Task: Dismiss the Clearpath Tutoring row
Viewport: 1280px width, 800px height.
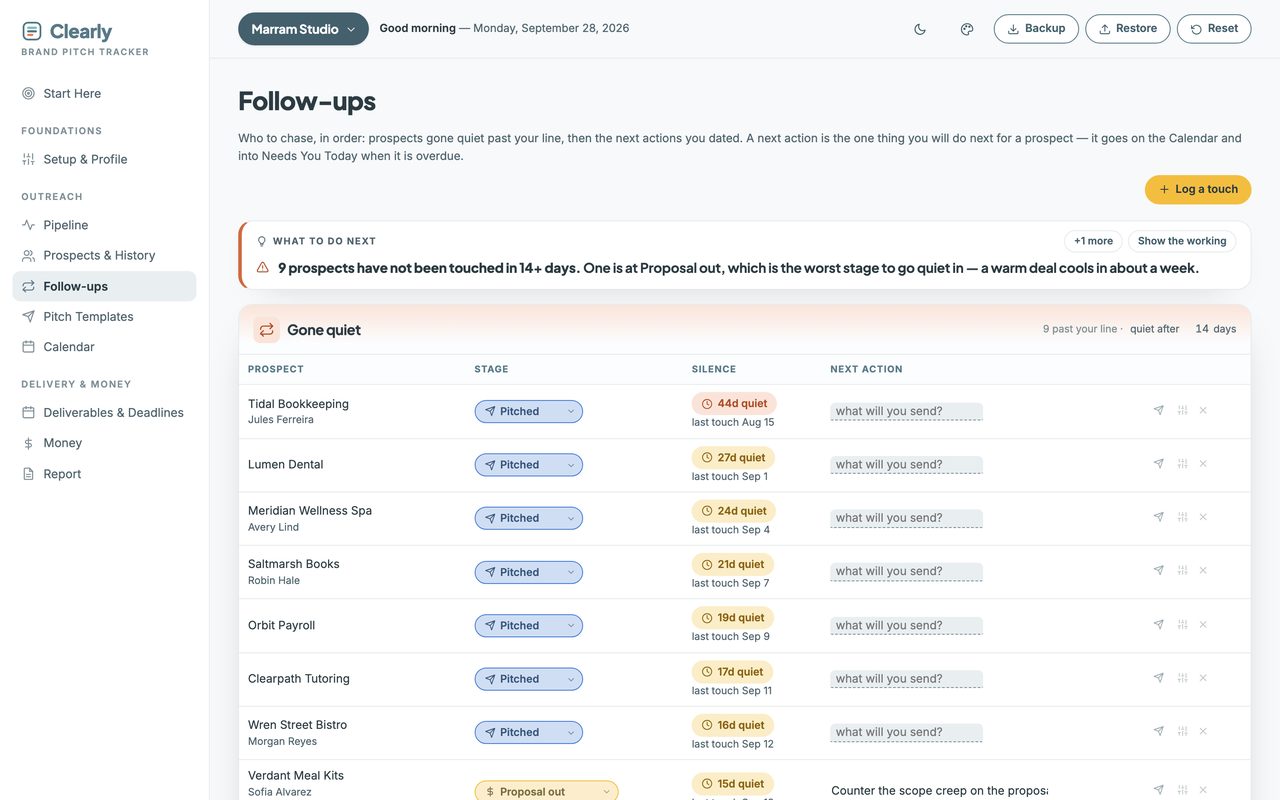Action: click(1203, 678)
